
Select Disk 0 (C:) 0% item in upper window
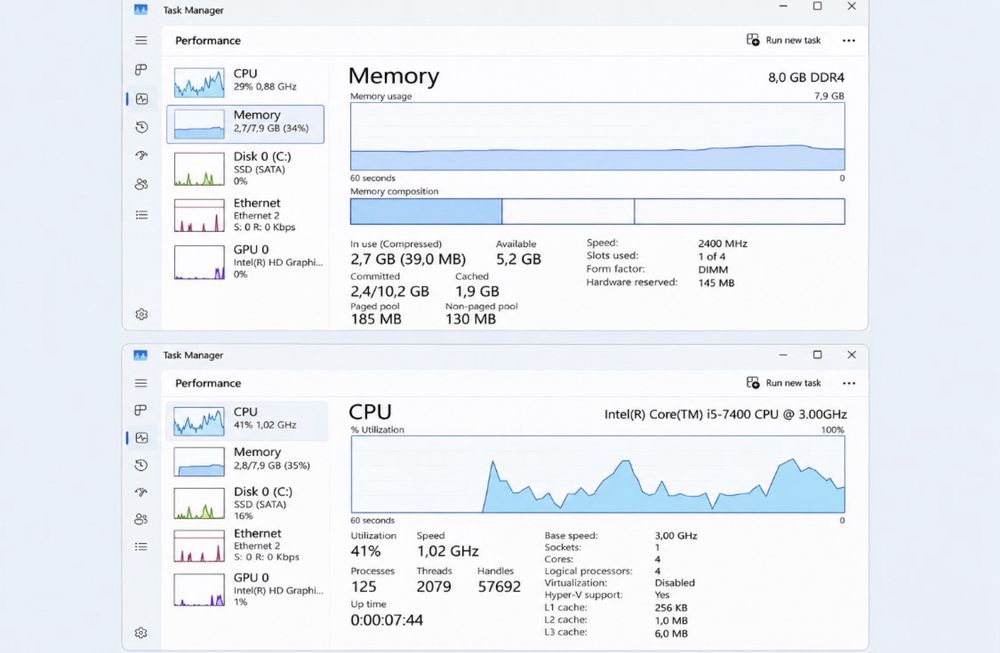(247, 168)
